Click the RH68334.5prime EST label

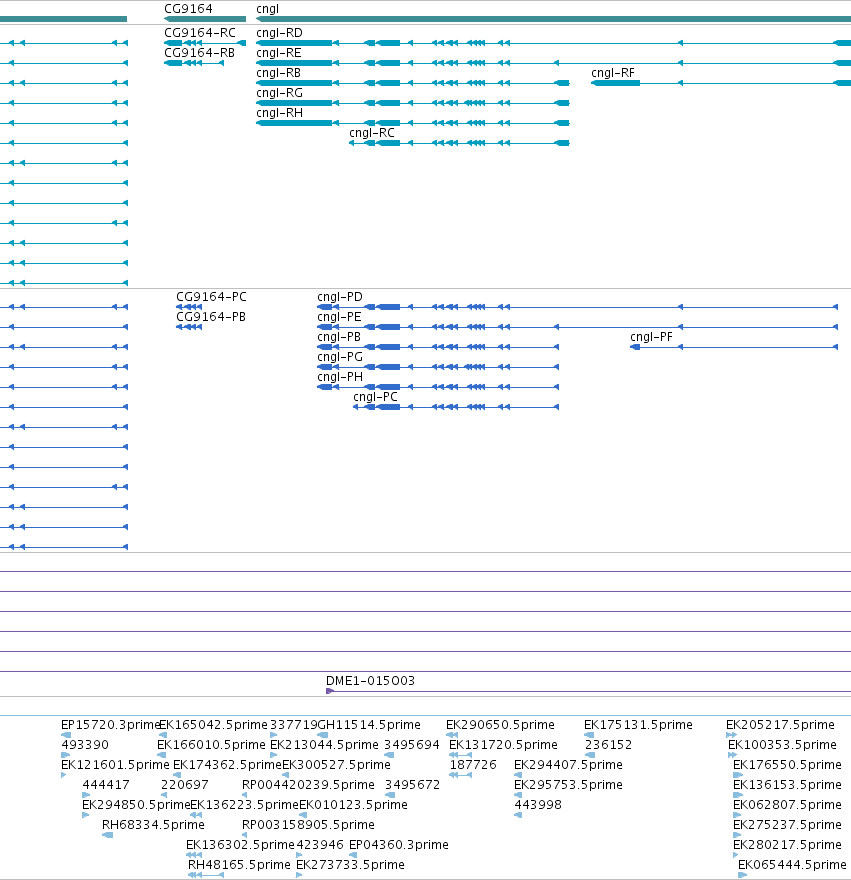click(x=153, y=825)
